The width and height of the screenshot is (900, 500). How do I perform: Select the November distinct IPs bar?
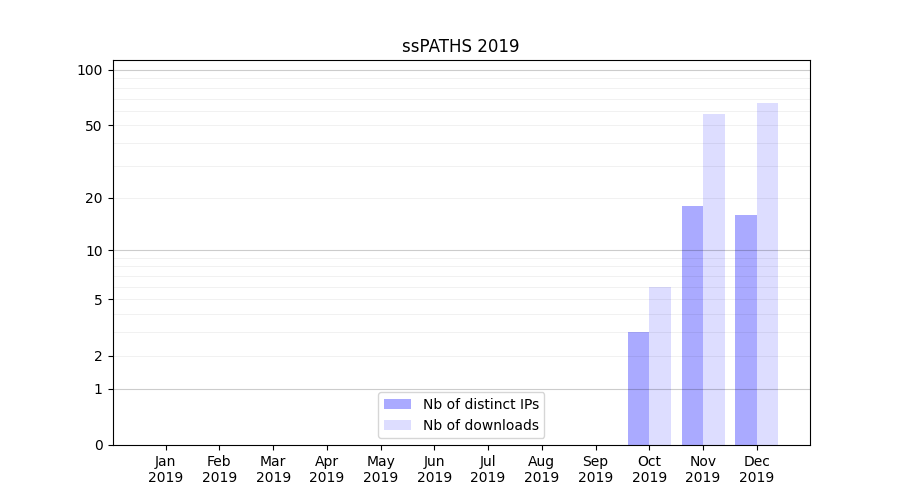point(692,325)
